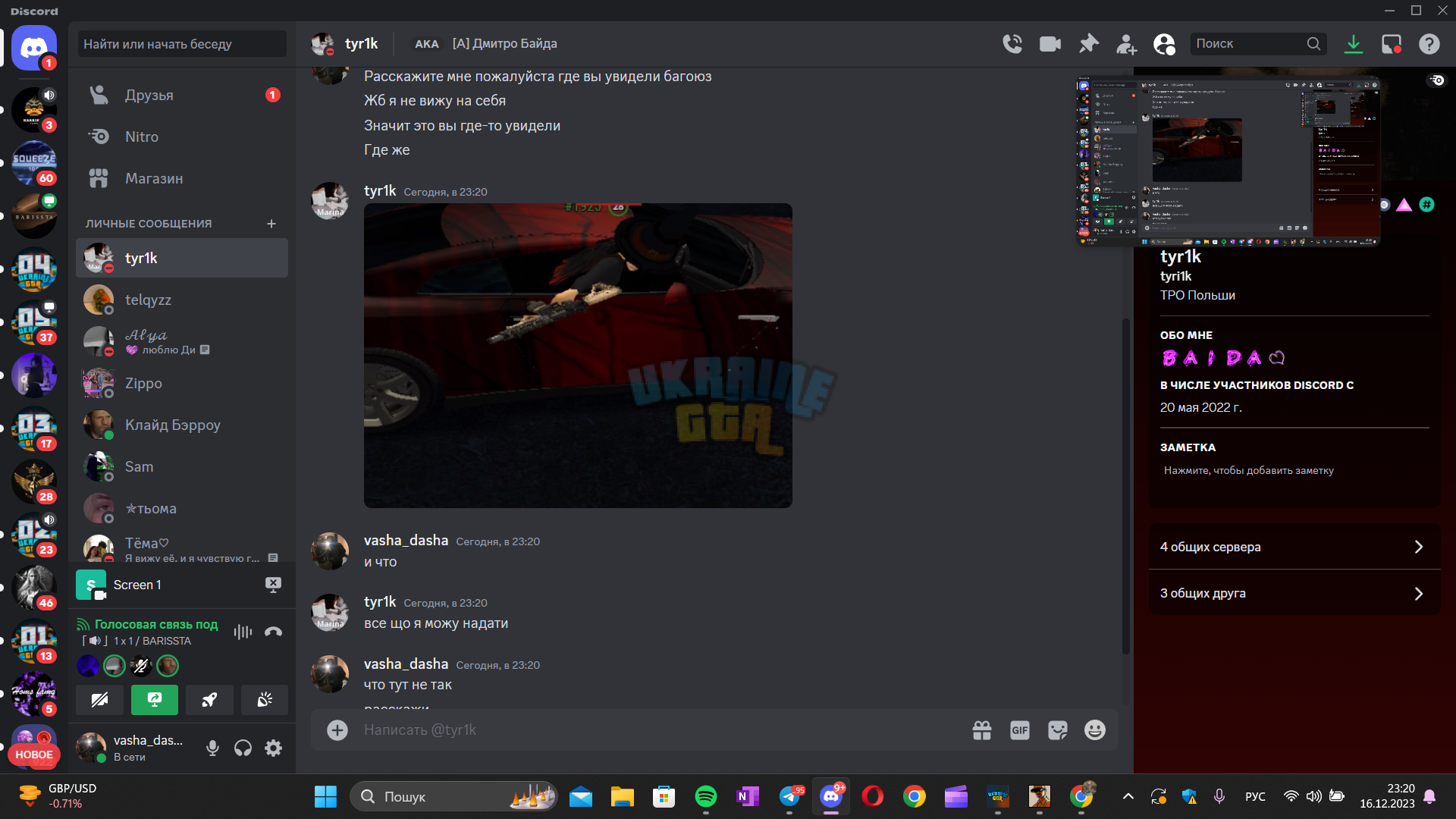Open the telqyzz conversation

182,300
